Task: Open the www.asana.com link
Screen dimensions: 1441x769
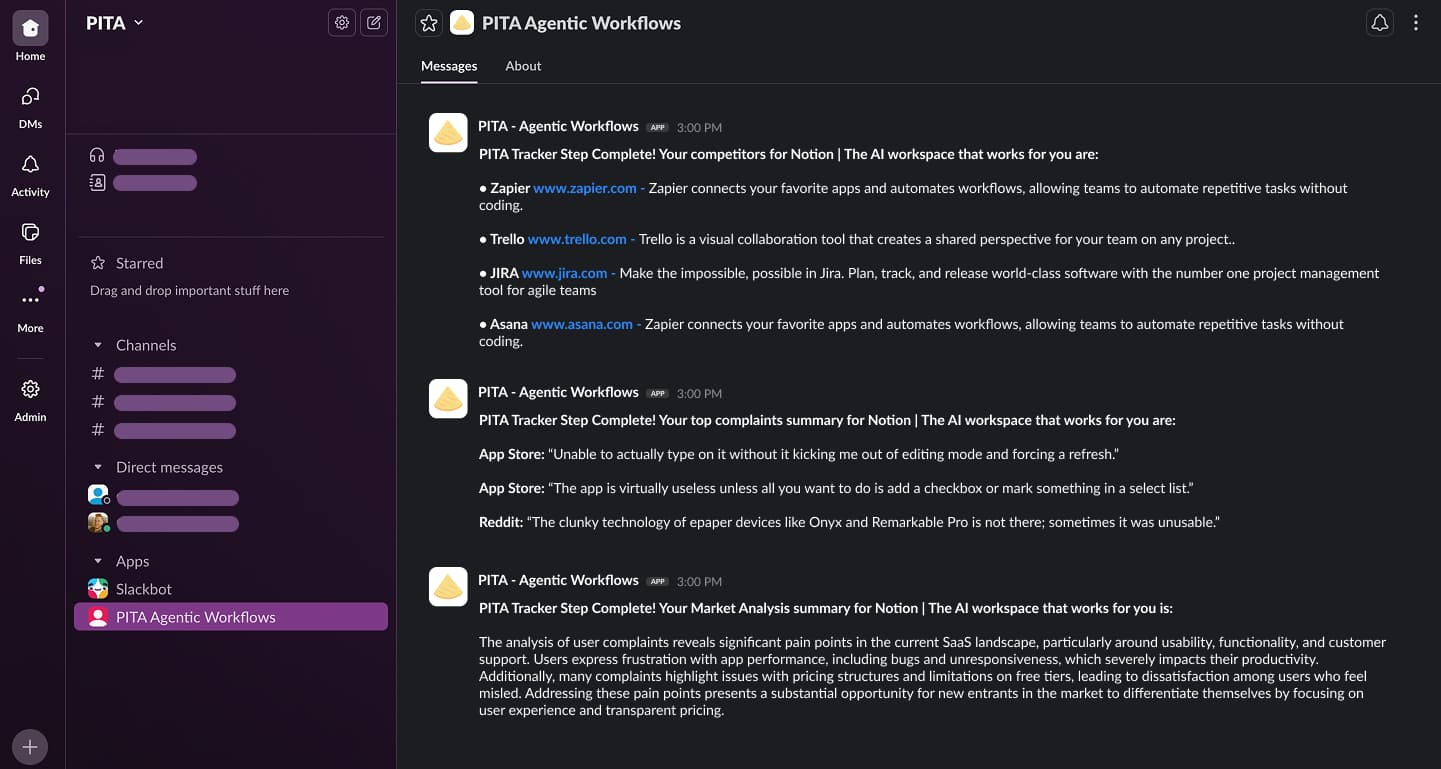Action: 581,324
